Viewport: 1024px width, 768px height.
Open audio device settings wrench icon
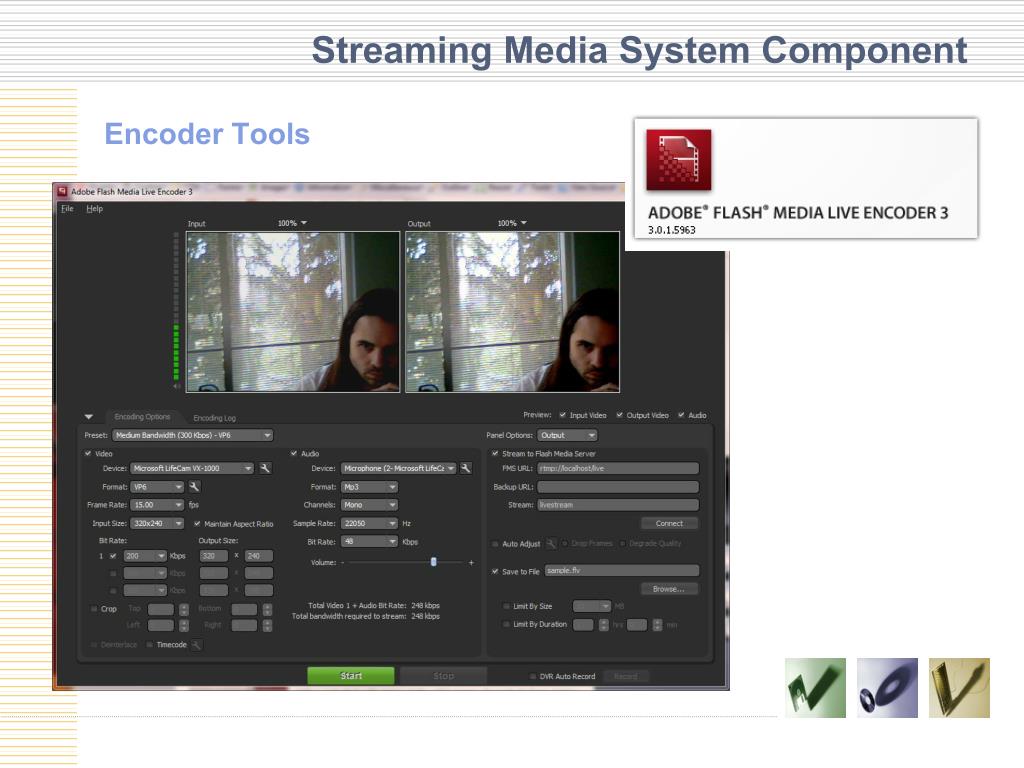coord(466,468)
